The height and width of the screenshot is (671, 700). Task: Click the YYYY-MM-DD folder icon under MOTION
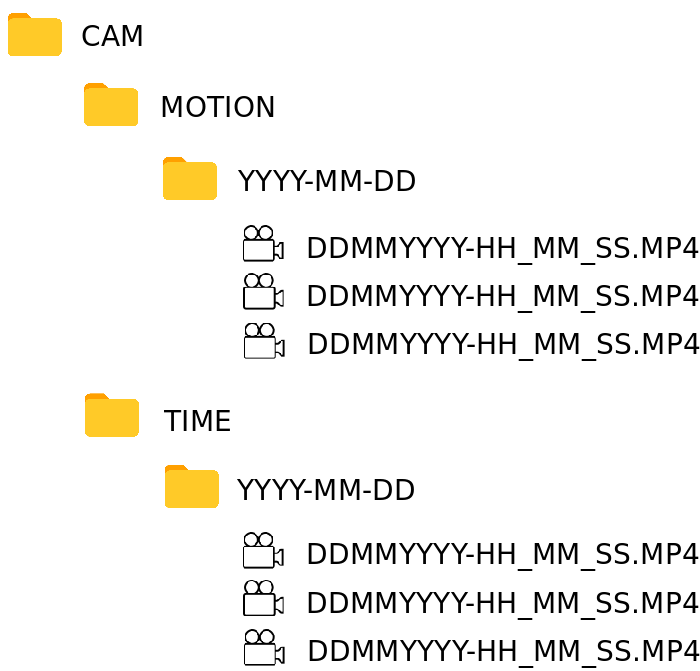190,179
